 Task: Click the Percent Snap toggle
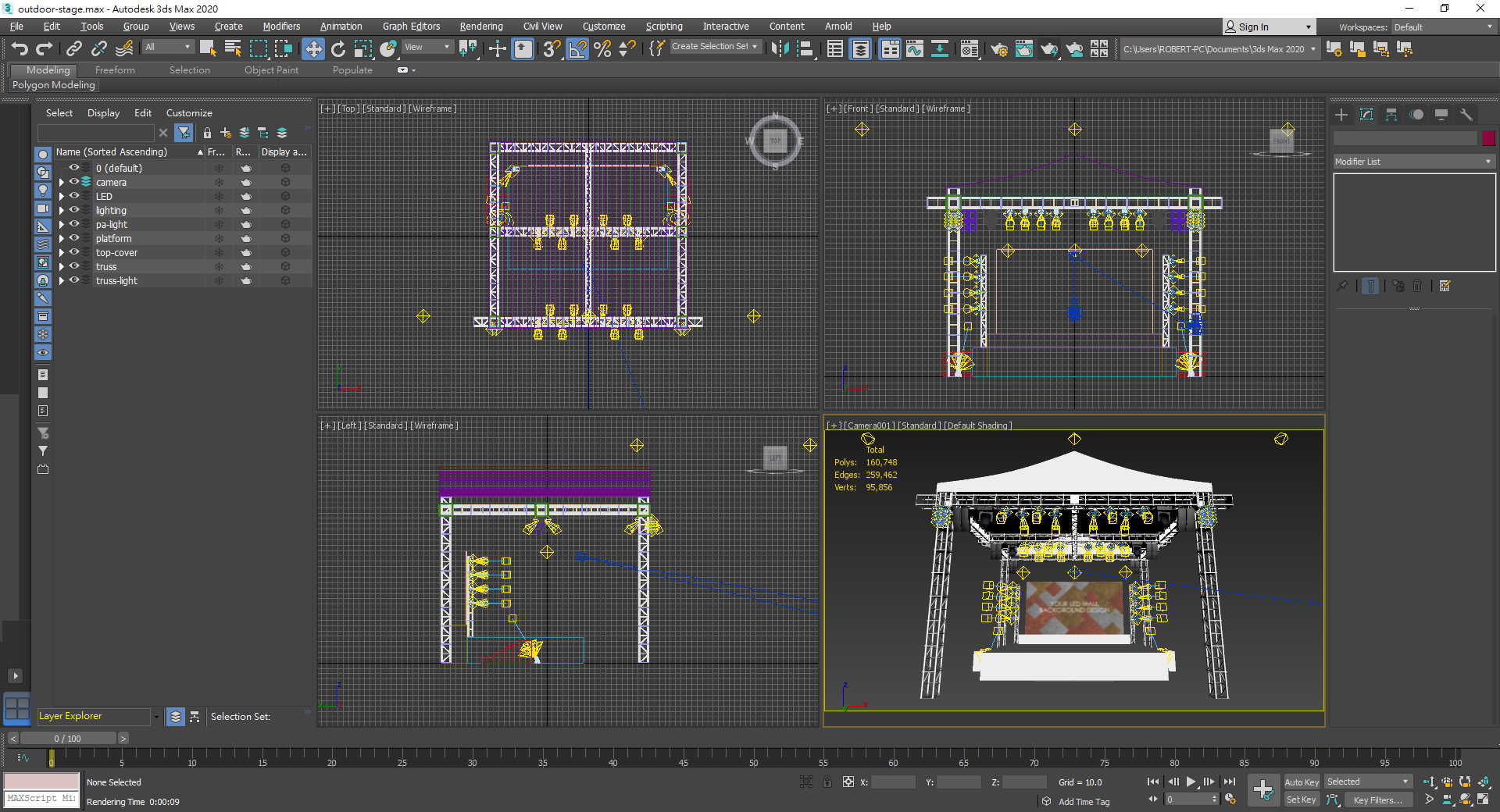point(602,49)
